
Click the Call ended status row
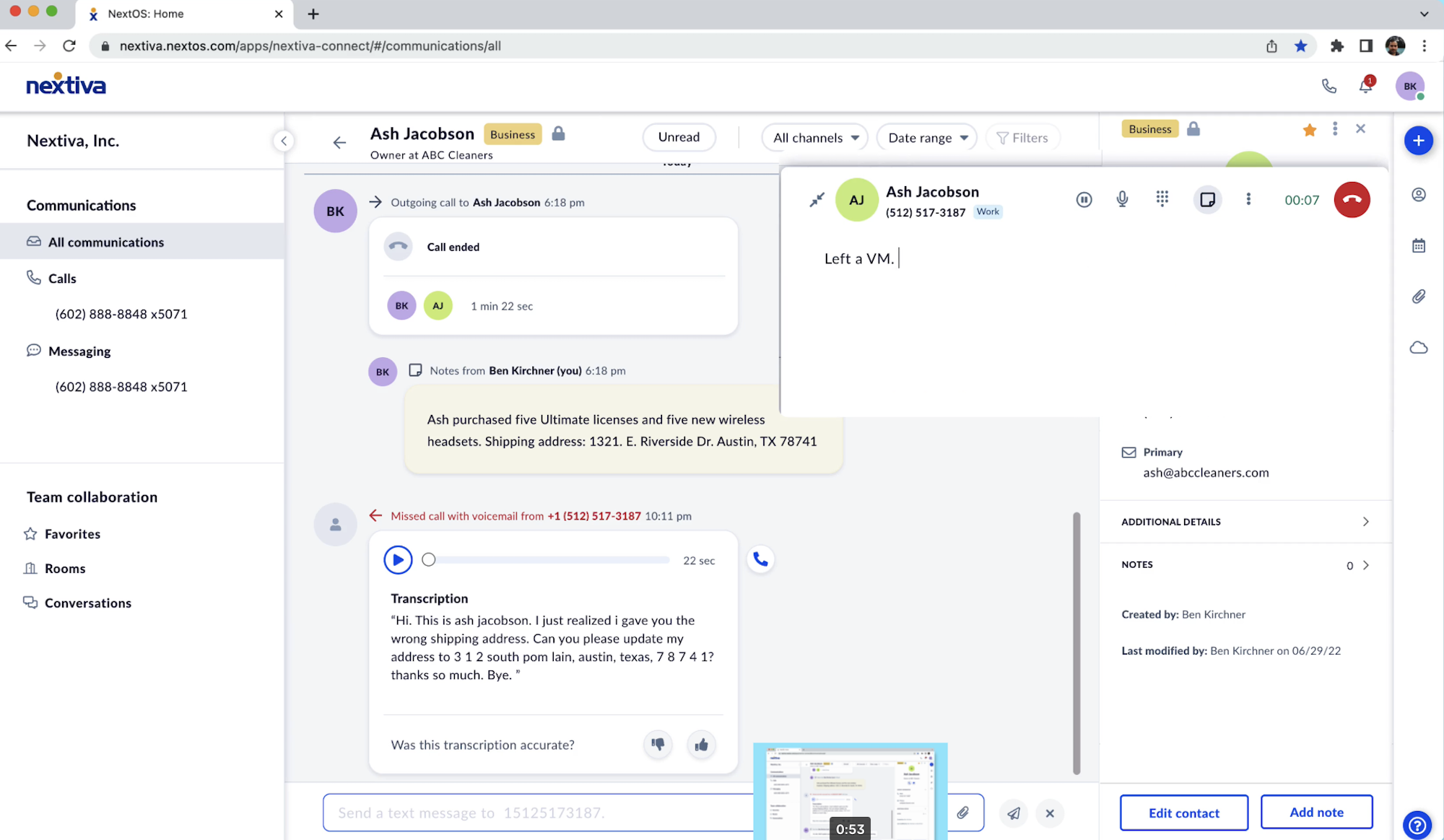point(554,247)
